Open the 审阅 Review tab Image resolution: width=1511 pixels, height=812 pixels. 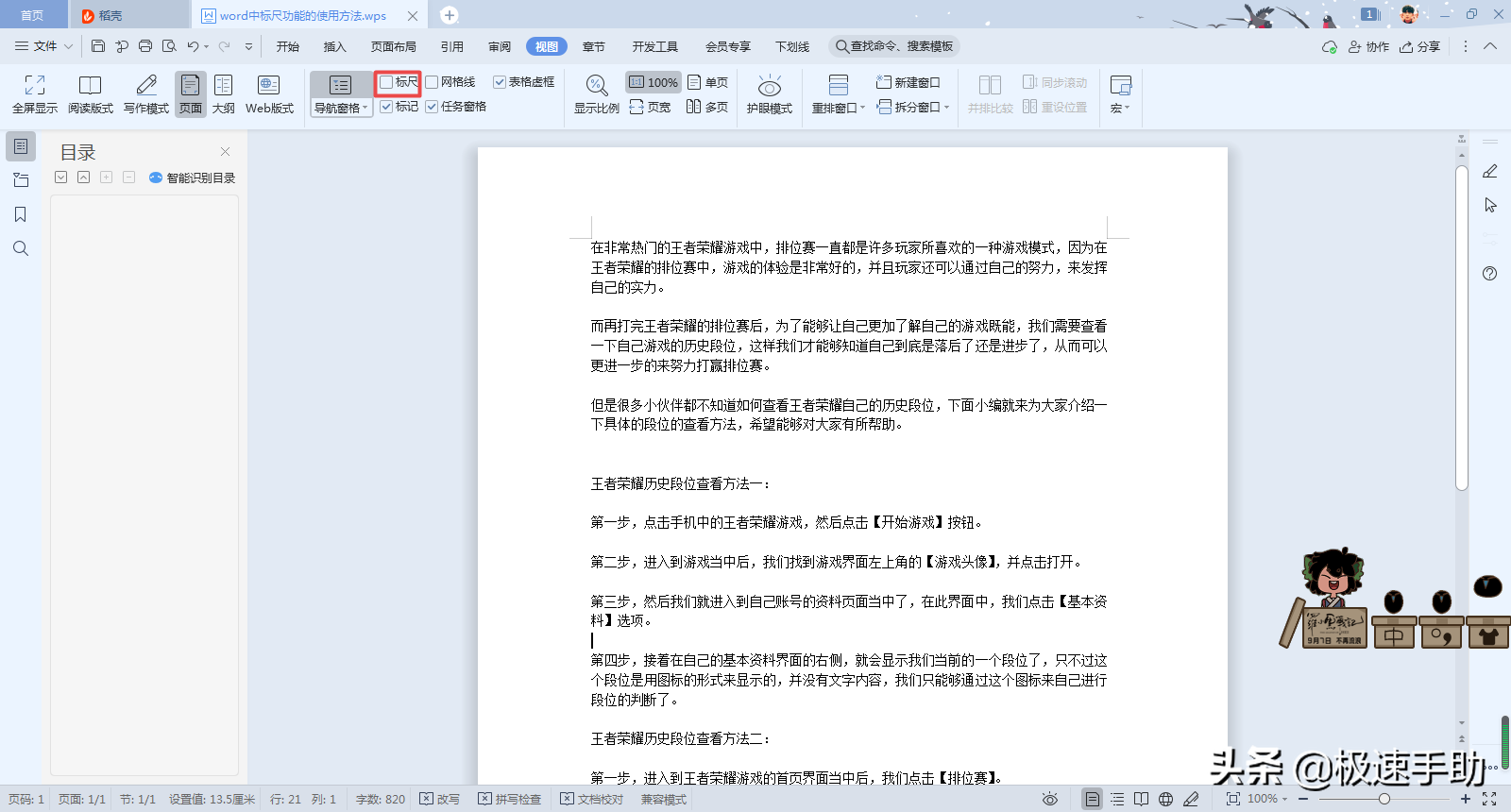tap(500, 46)
